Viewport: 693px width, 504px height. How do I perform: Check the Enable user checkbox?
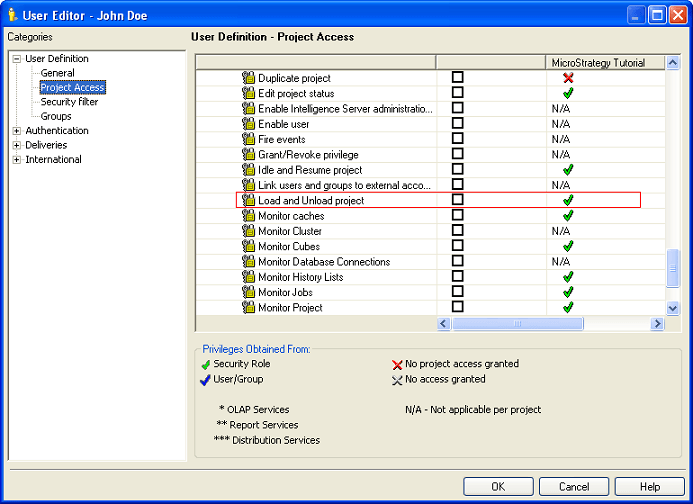point(458,123)
